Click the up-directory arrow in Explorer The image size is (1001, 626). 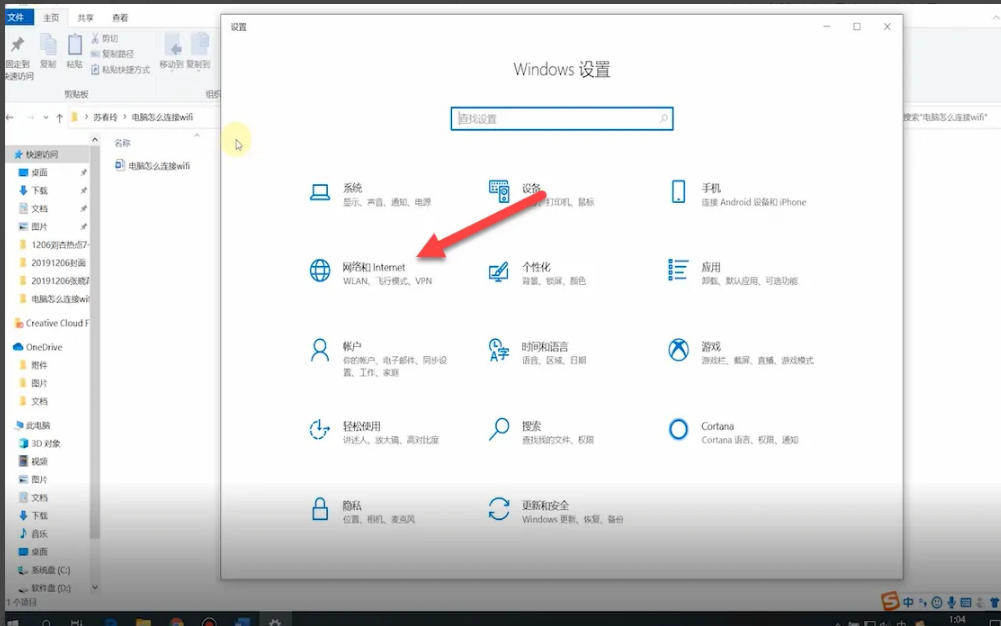pyautogui.click(x=61, y=117)
